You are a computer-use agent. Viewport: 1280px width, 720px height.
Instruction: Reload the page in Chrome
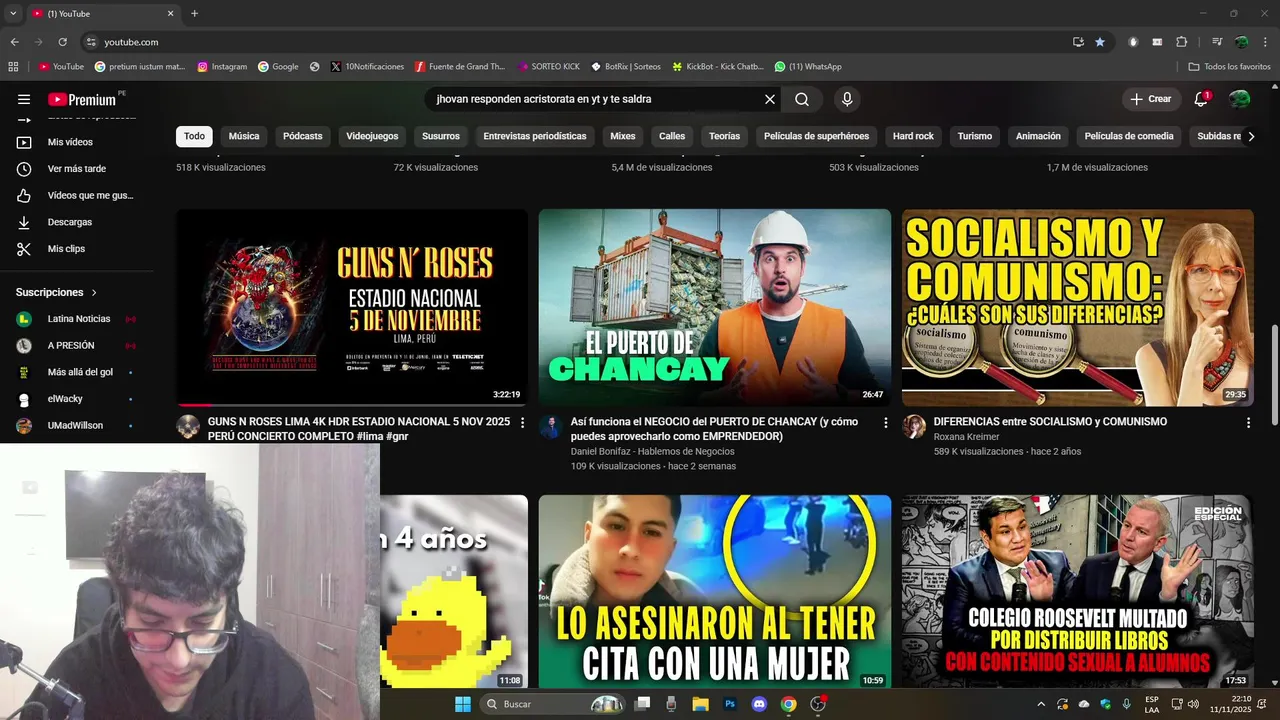62,42
